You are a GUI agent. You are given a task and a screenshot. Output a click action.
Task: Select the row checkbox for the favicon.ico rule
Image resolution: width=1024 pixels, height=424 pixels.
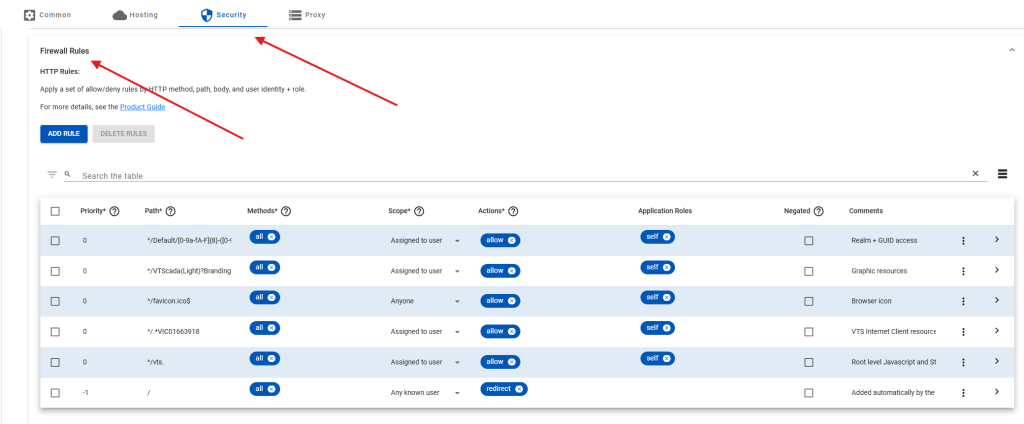point(55,301)
